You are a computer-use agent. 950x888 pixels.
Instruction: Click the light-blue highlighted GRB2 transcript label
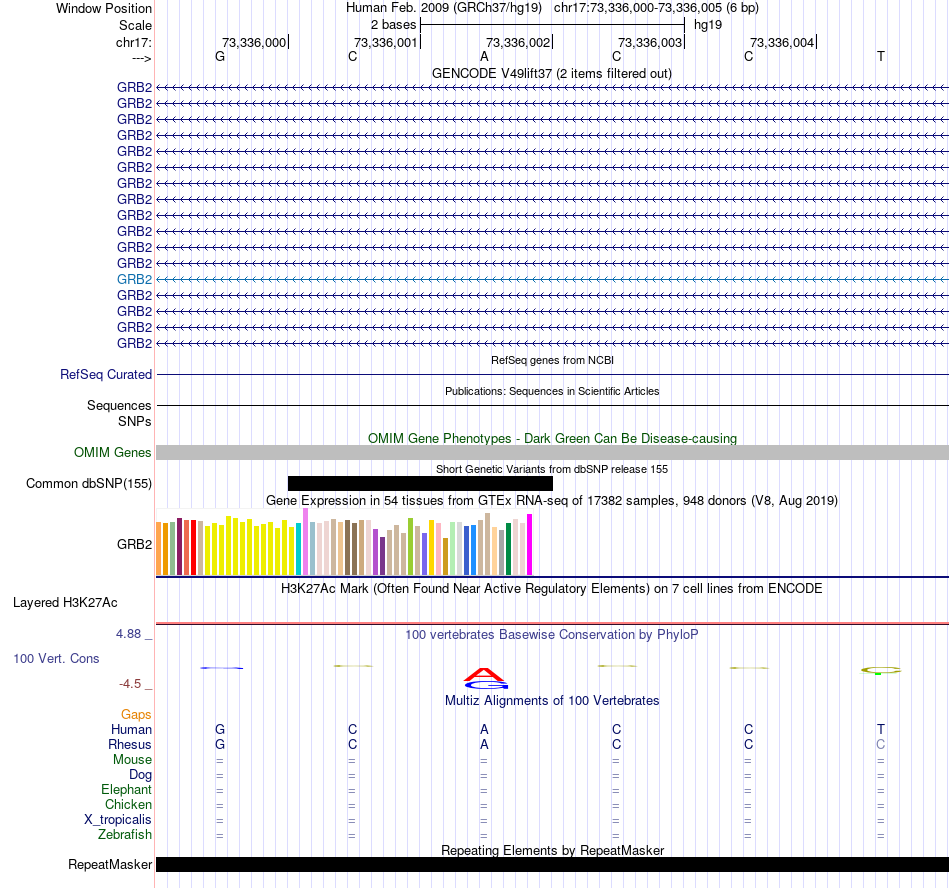[x=134, y=279]
